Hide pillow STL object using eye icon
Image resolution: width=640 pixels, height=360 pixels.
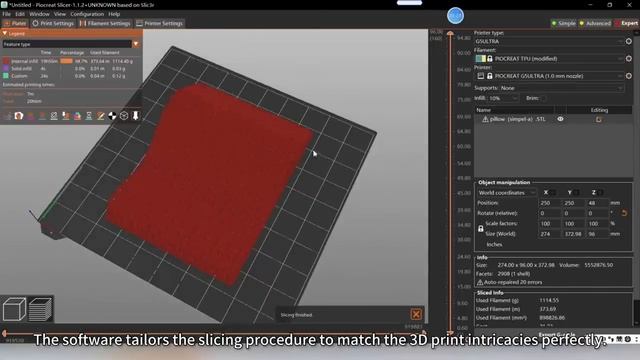pos(560,119)
